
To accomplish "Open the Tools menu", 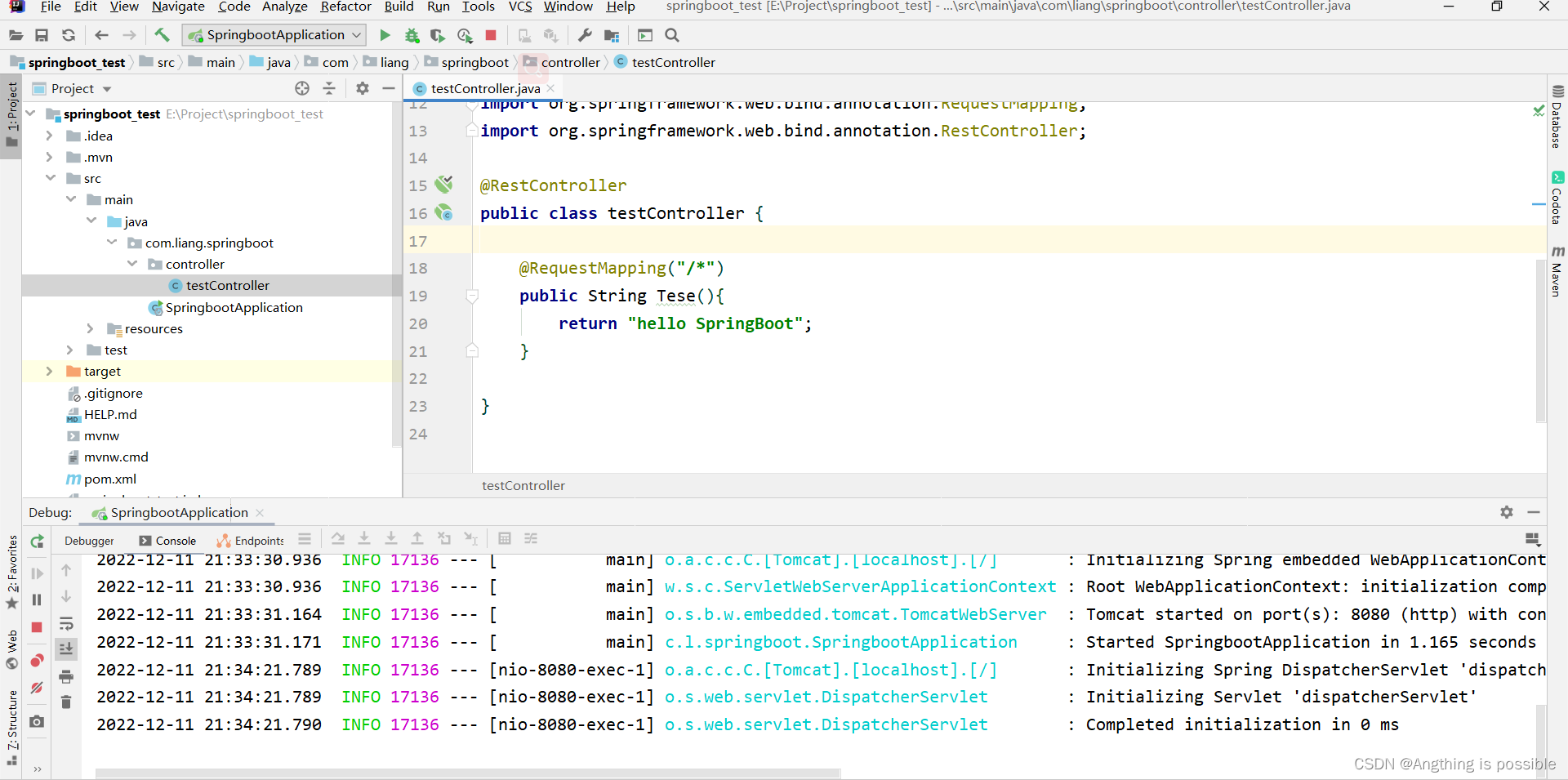I will click(478, 7).
